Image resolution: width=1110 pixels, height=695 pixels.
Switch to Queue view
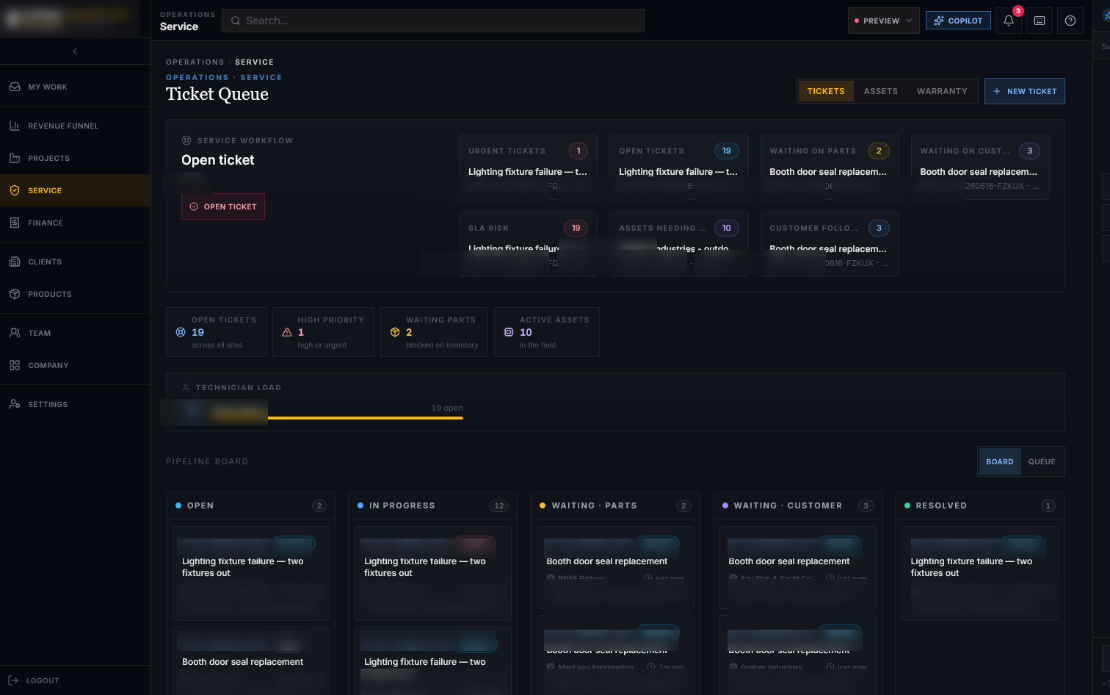pyautogui.click(x=1041, y=461)
